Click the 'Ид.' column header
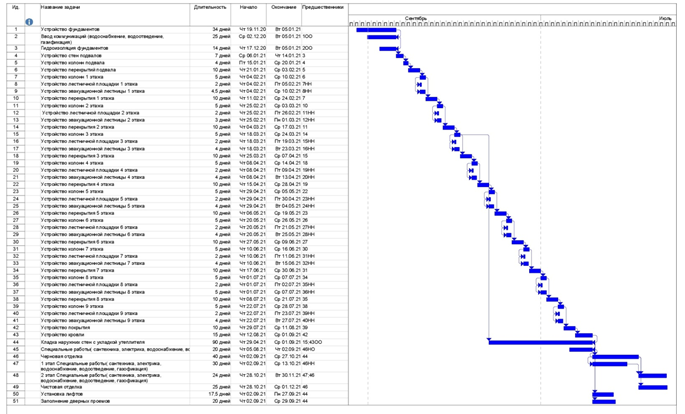685x414 pixels. pos(17,6)
